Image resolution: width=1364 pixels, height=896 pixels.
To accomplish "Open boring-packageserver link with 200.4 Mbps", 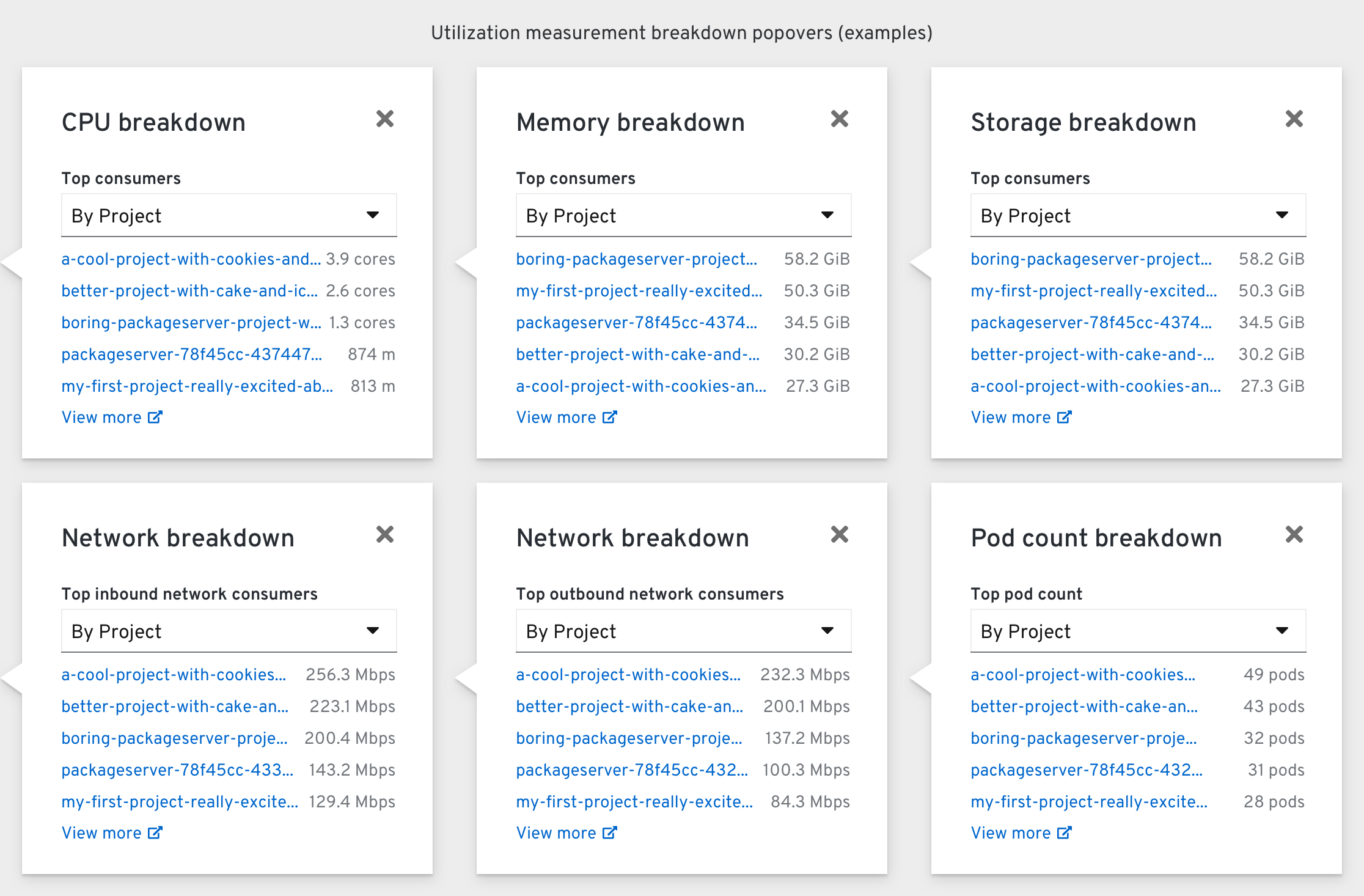I will [175, 738].
